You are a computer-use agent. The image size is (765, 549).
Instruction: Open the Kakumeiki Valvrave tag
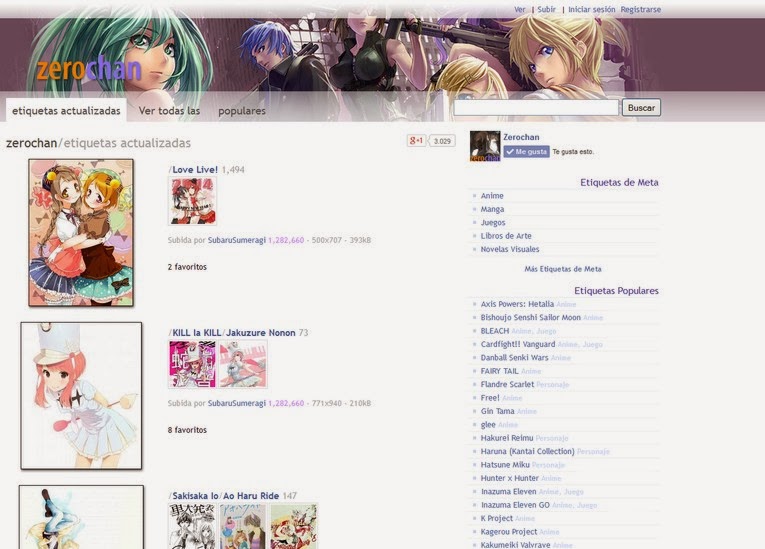pyautogui.click(x=515, y=545)
